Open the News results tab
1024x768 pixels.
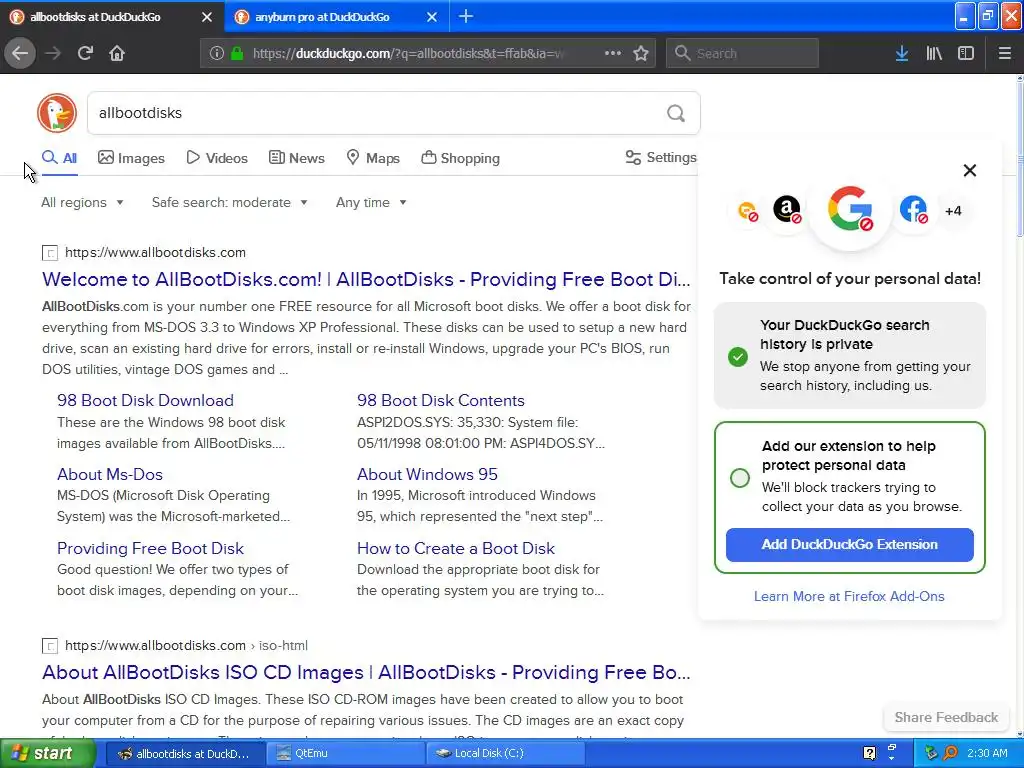tap(296, 158)
